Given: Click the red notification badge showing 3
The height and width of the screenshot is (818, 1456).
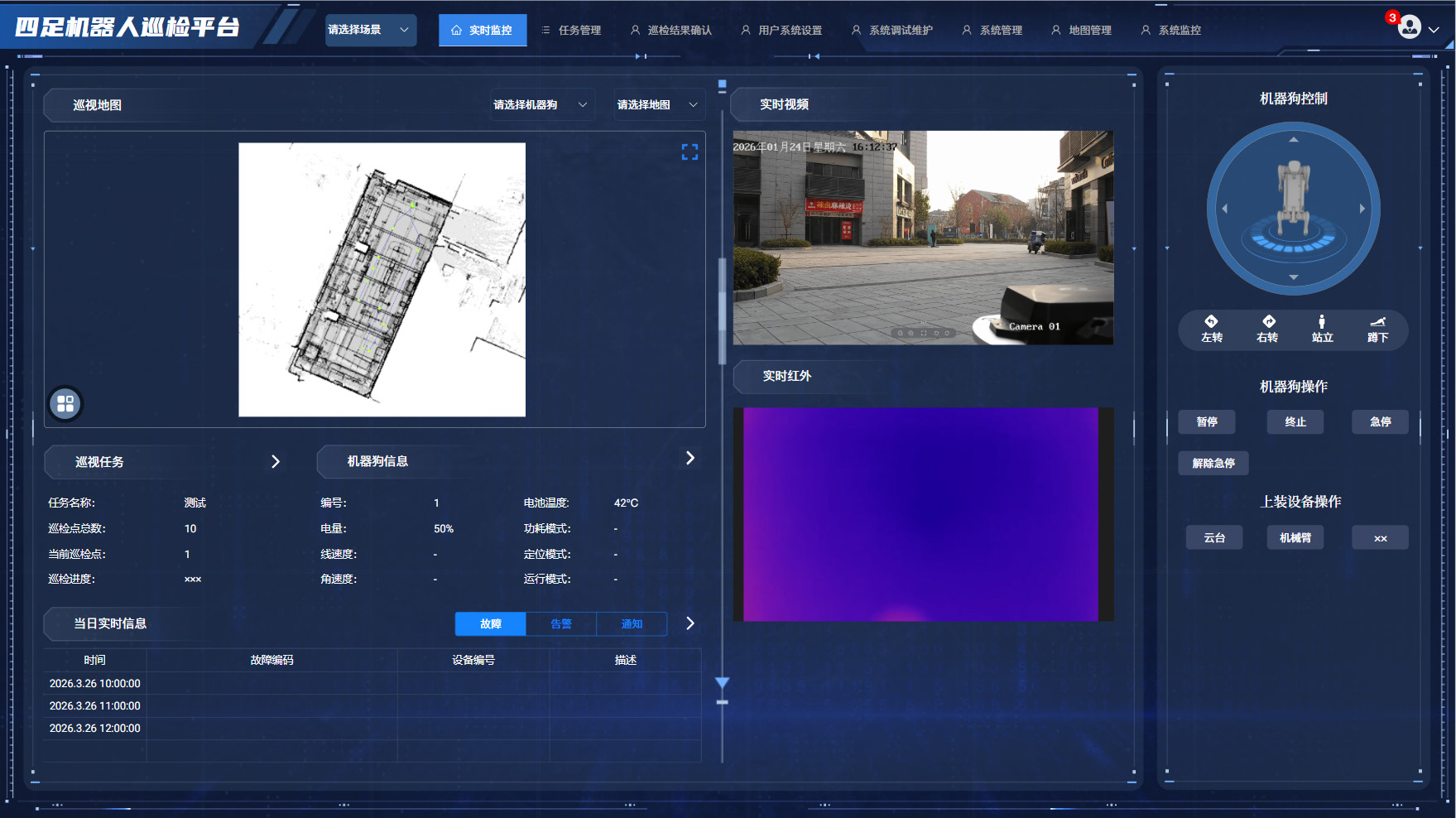Looking at the screenshot, I should point(1392,17).
